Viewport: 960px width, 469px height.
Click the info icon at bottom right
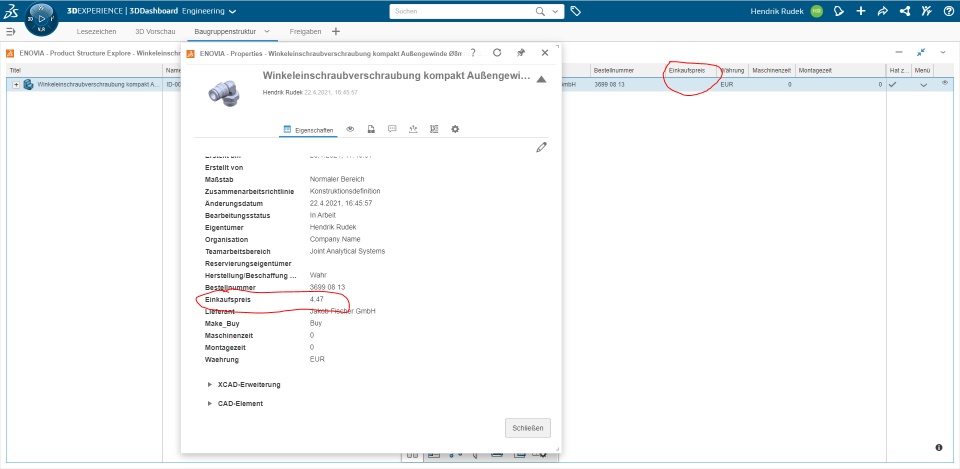tap(939, 448)
